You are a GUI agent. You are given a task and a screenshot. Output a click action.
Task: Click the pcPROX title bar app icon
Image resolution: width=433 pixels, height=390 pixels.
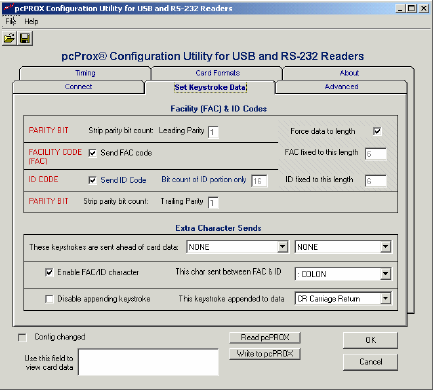[x=8, y=8]
